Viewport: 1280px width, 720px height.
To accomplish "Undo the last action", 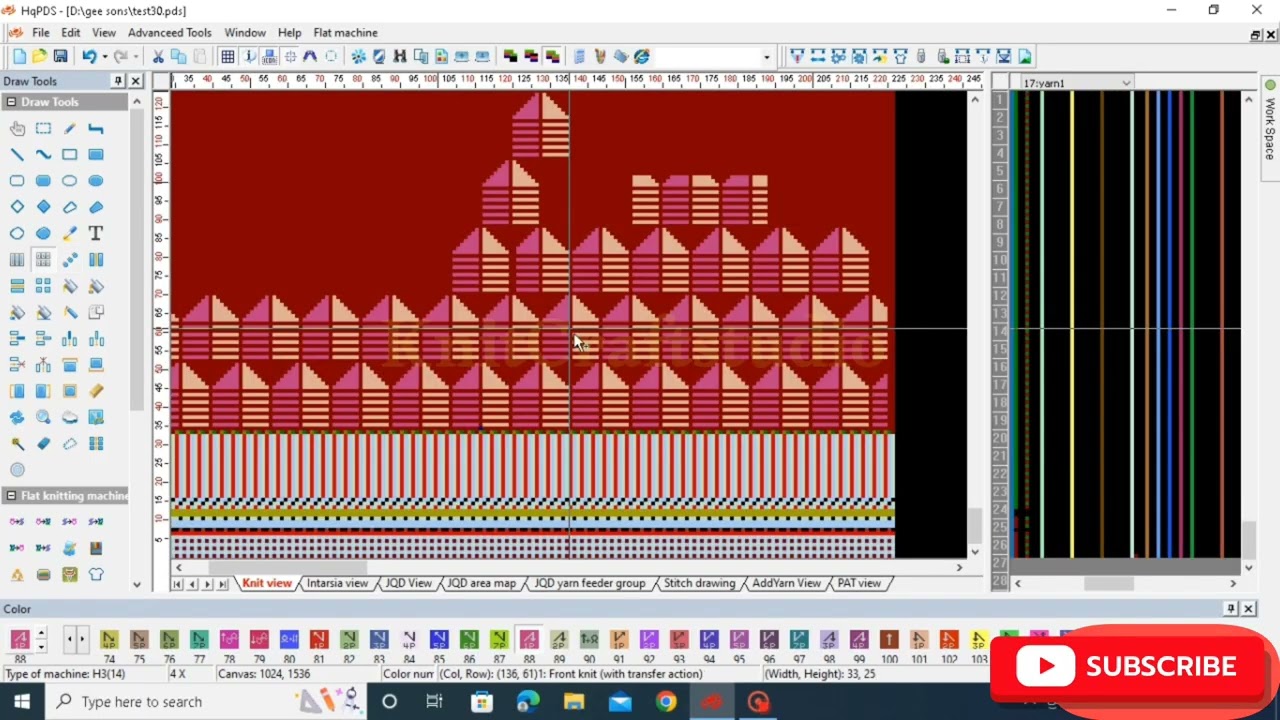I will [89, 57].
